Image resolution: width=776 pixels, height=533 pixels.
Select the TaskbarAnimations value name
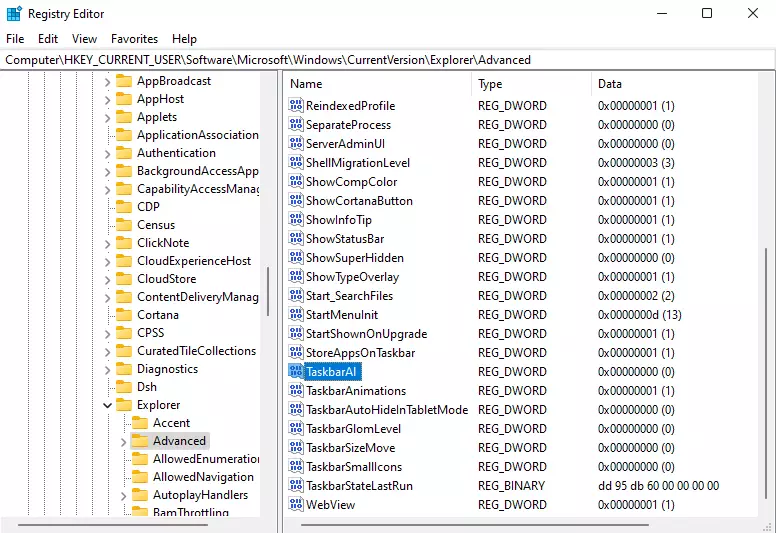click(356, 391)
